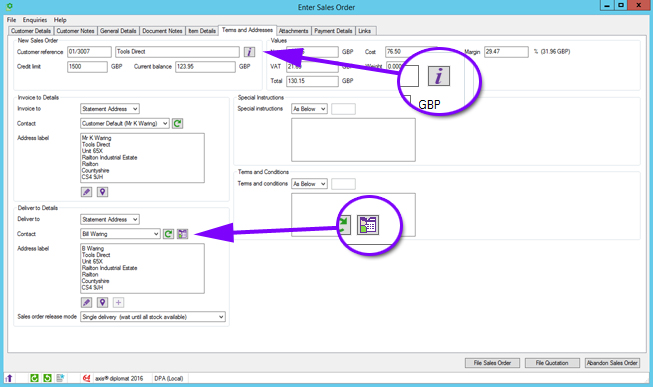Open customer information via the 'i' button

(x=249, y=52)
